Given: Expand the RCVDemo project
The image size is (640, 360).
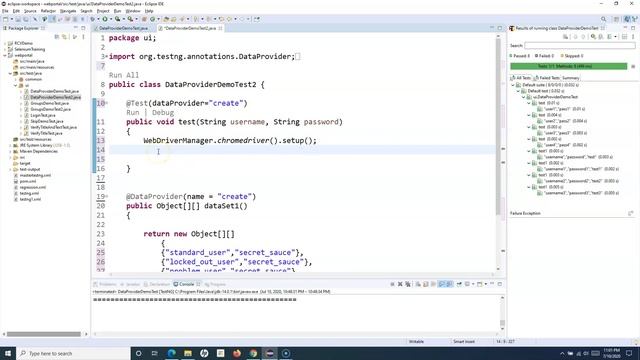Looking at the screenshot, I should tap(5, 43).
